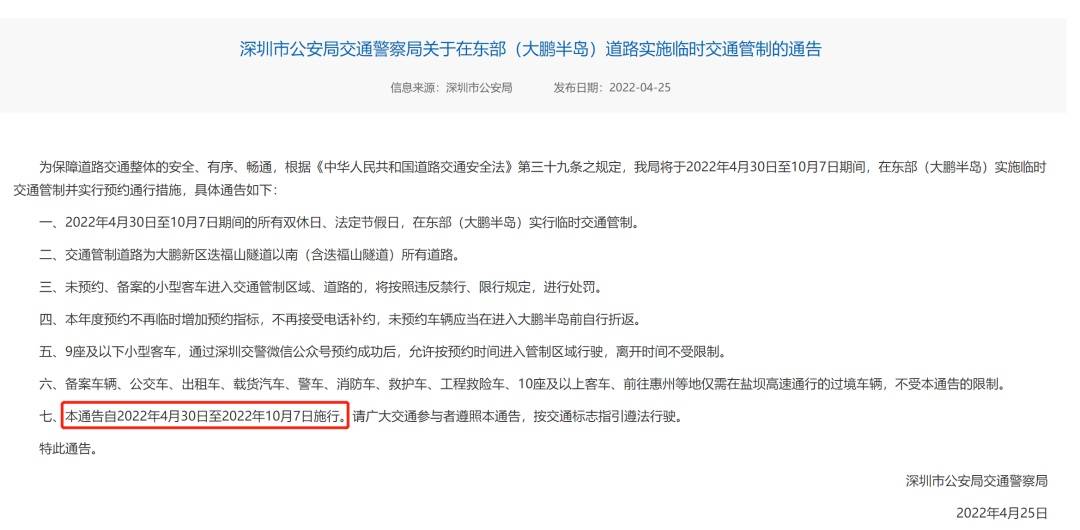The height and width of the screenshot is (530, 1080).
Task: Click the announcement title heading
Action: click(530, 49)
